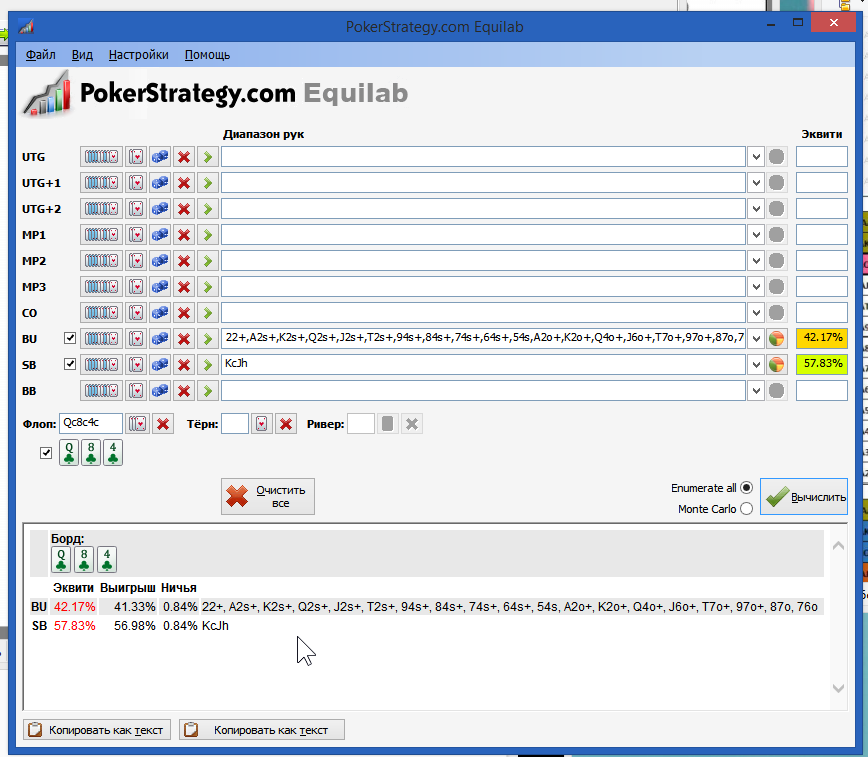This screenshot has width=868, height=757.
Task: Open card selector for UTG+1 row
Action: click(136, 183)
